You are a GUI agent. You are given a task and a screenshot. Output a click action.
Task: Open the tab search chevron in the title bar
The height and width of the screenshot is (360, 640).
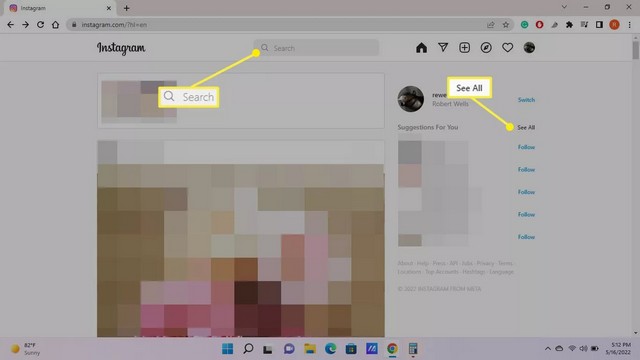(x=564, y=7)
